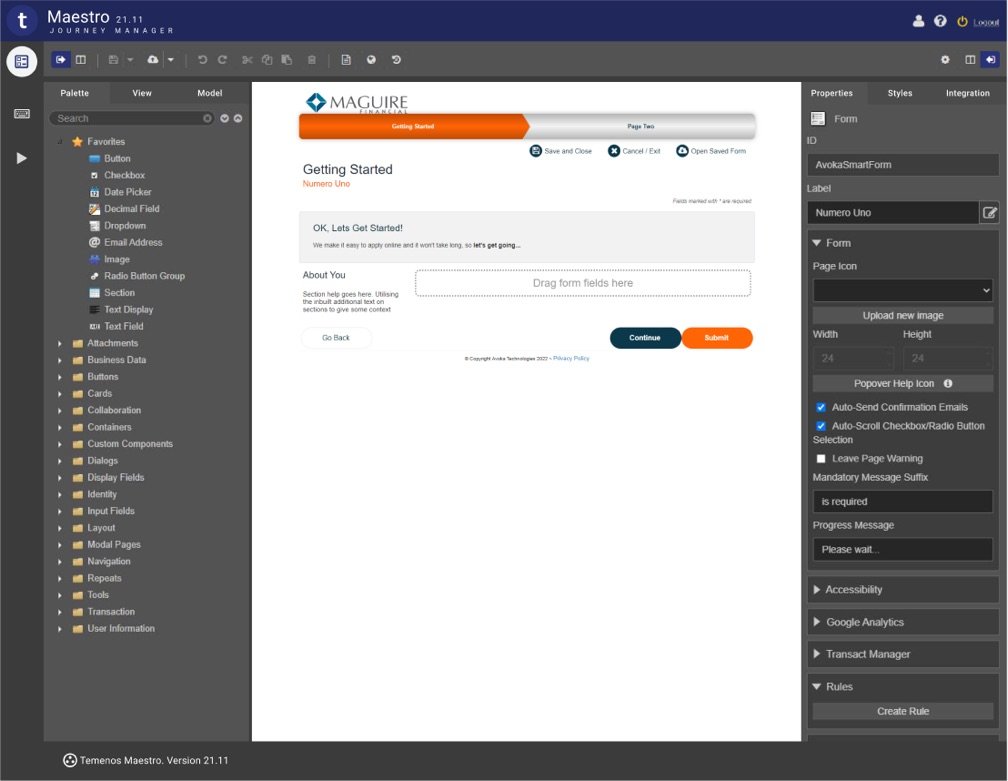Open the Model tab
This screenshot has width=1008, height=781.
coord(209,93)
